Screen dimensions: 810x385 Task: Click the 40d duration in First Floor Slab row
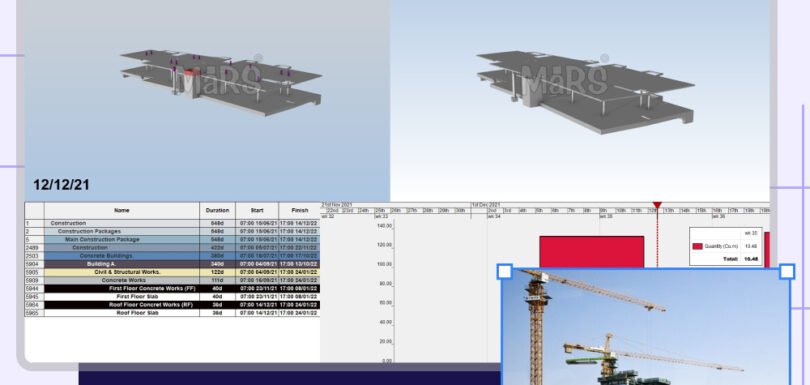click(x=217, y=297)
